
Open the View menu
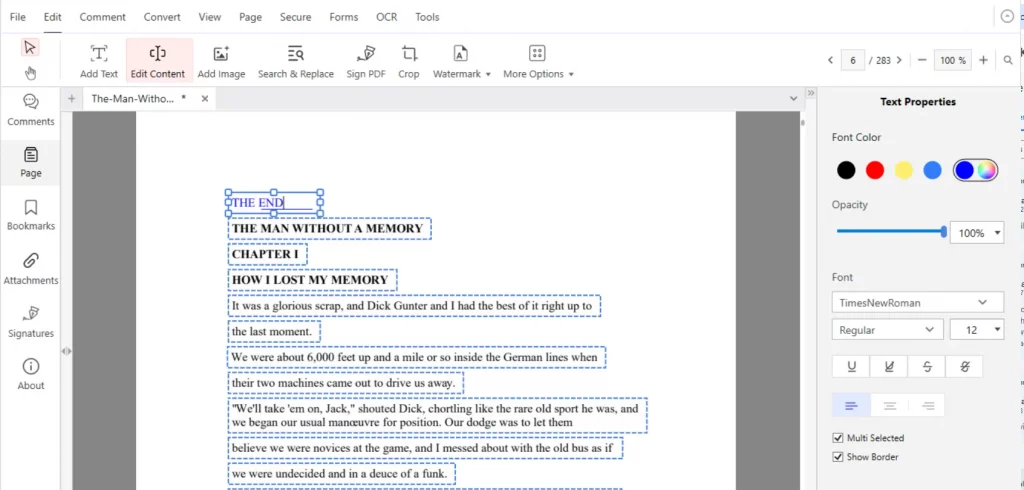(x=210, y=17)
